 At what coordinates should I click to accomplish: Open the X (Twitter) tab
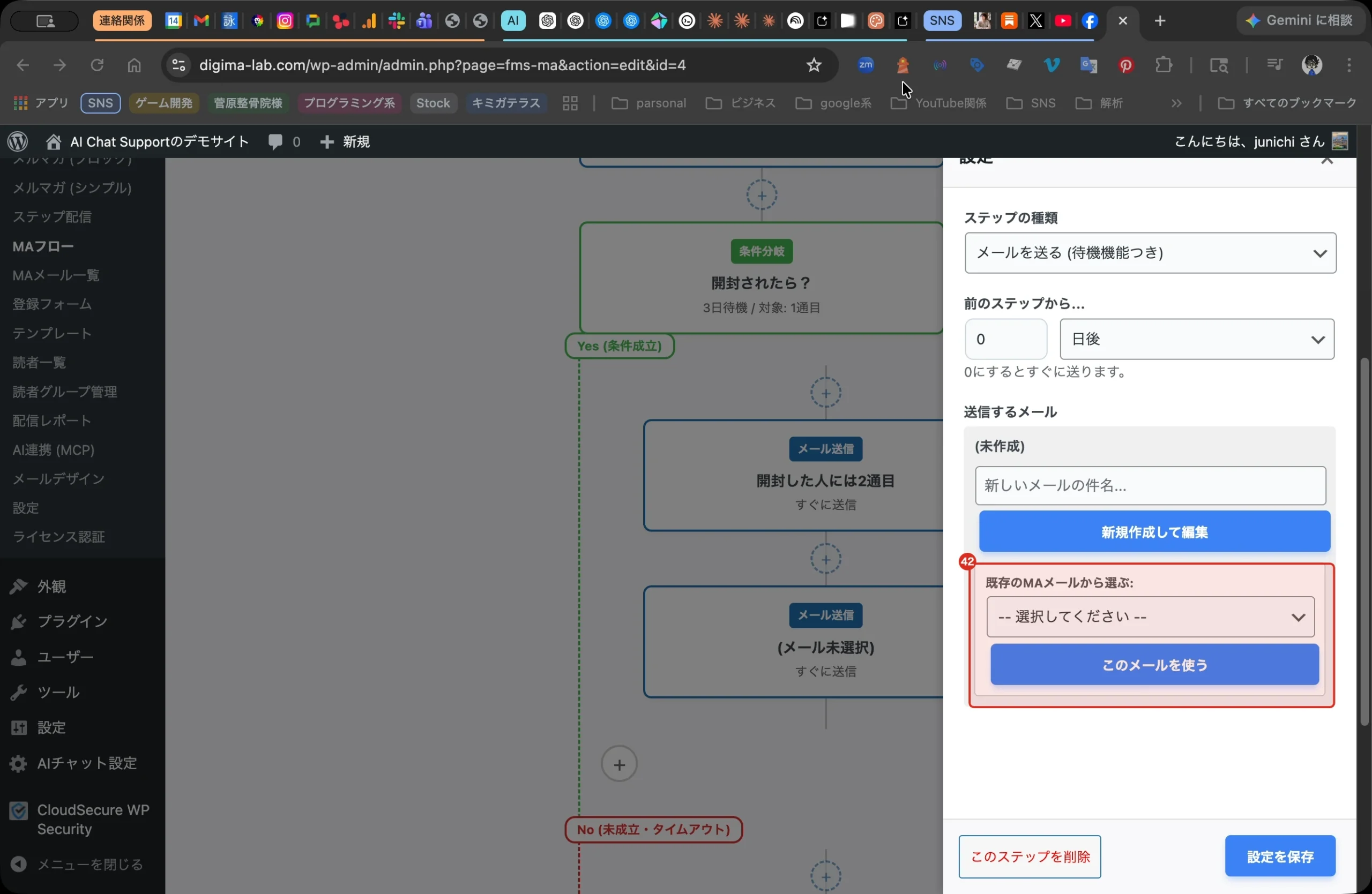[1036, 21]
